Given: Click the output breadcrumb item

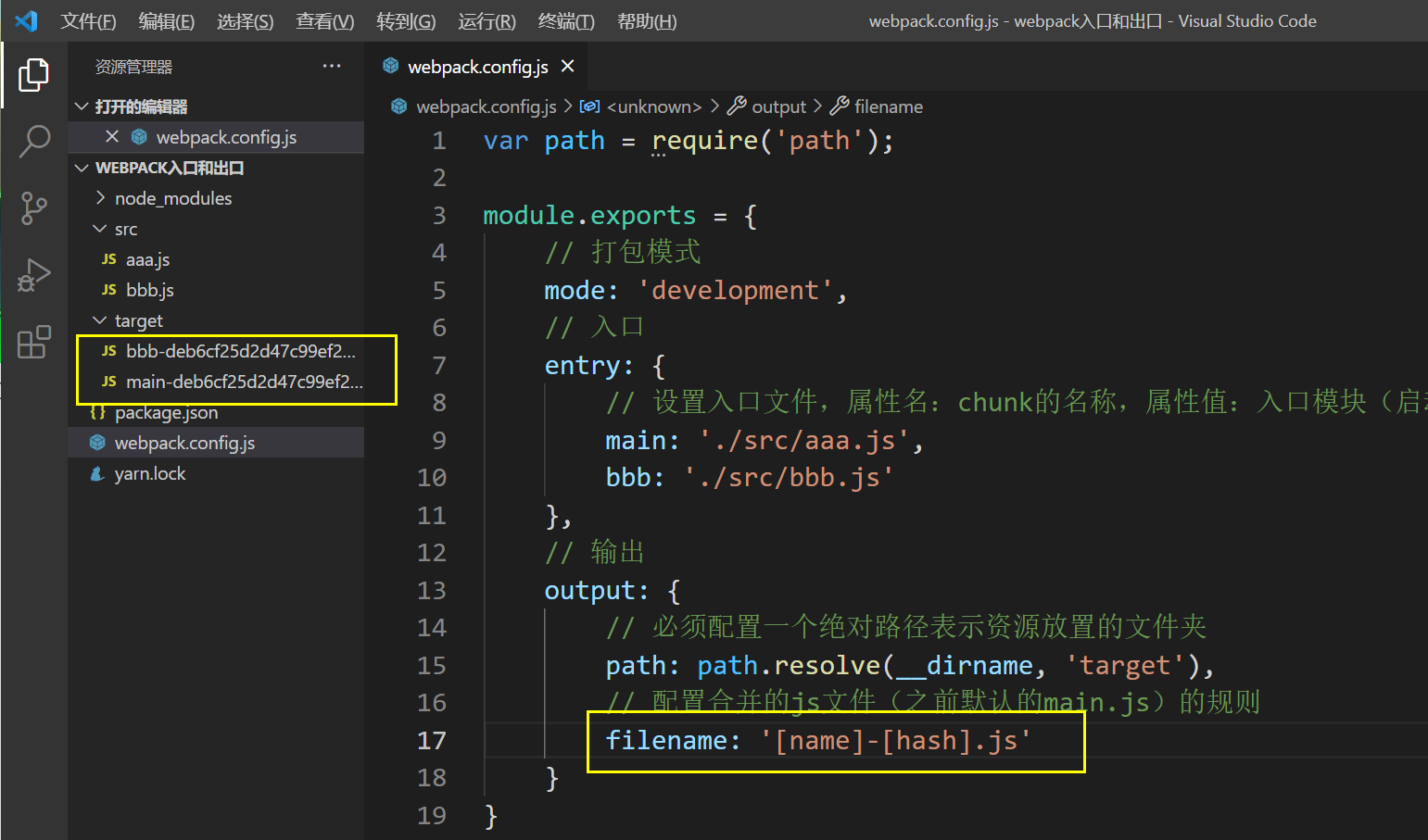Looking at the screenshot, I should (778, 107).
